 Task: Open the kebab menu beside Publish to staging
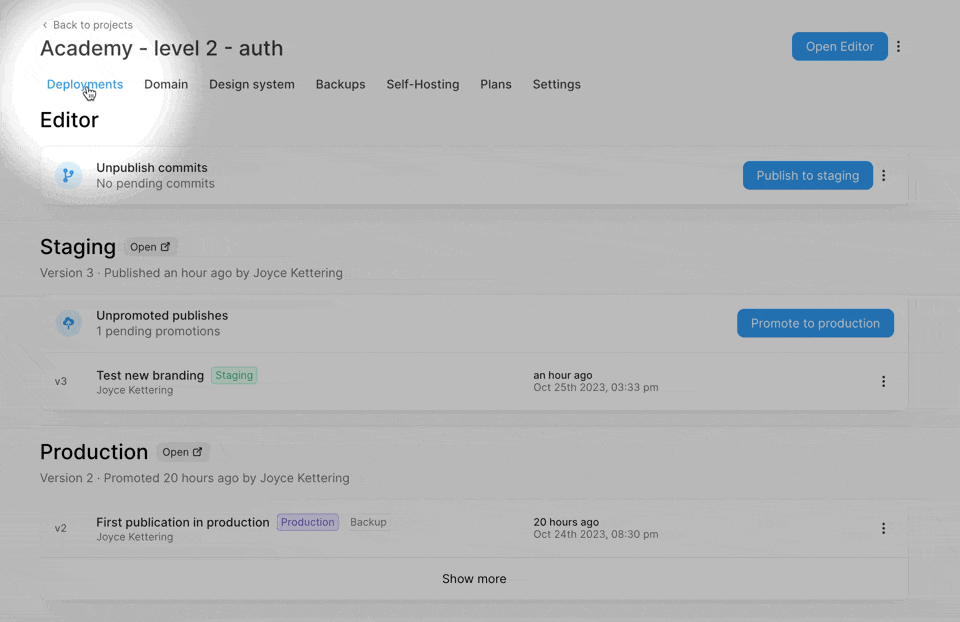tap(883, 176)
